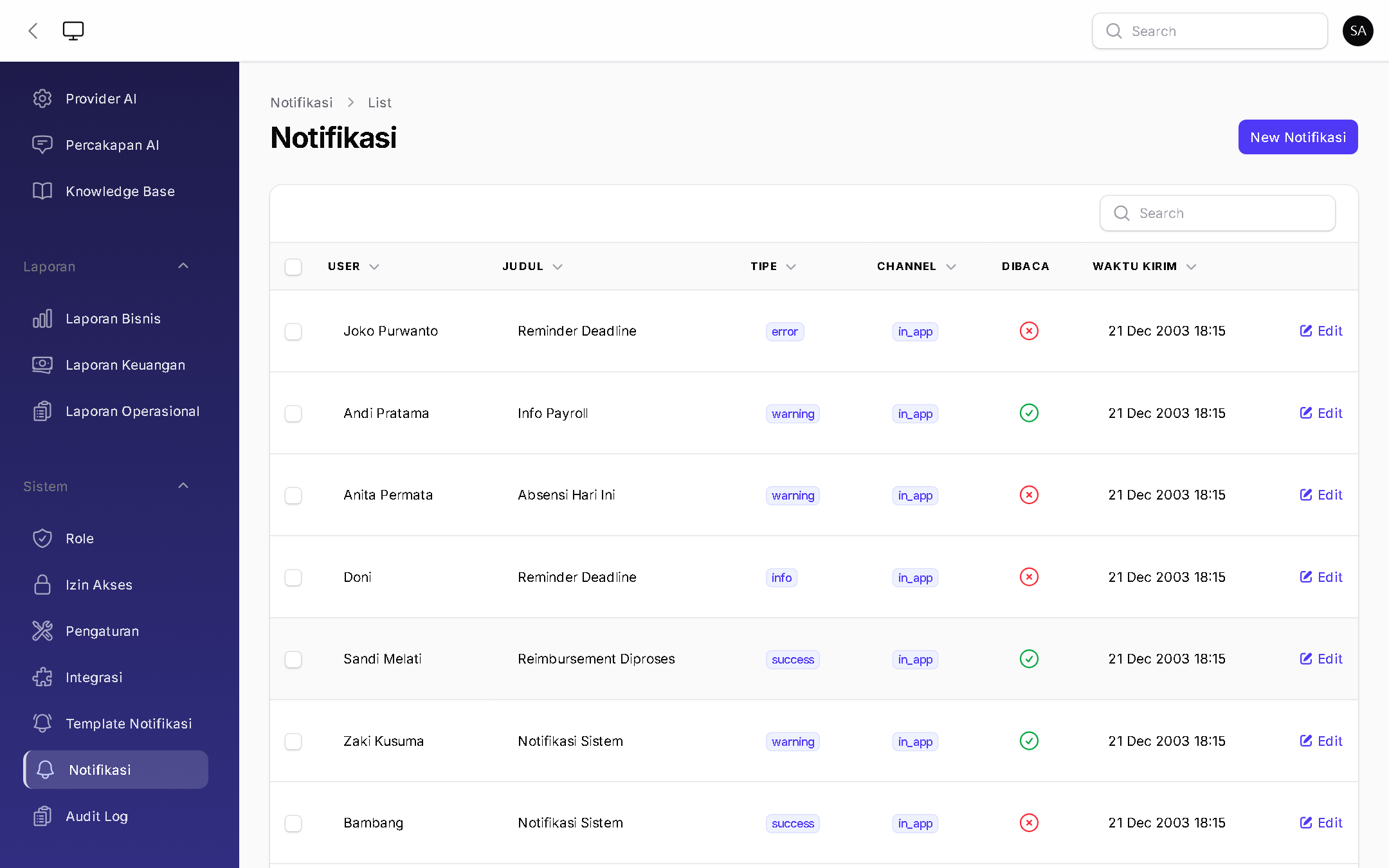1389x868 pixels.
Task: Click unread X icon for Joko Purwanto
Action: [x=1029, y=331]
